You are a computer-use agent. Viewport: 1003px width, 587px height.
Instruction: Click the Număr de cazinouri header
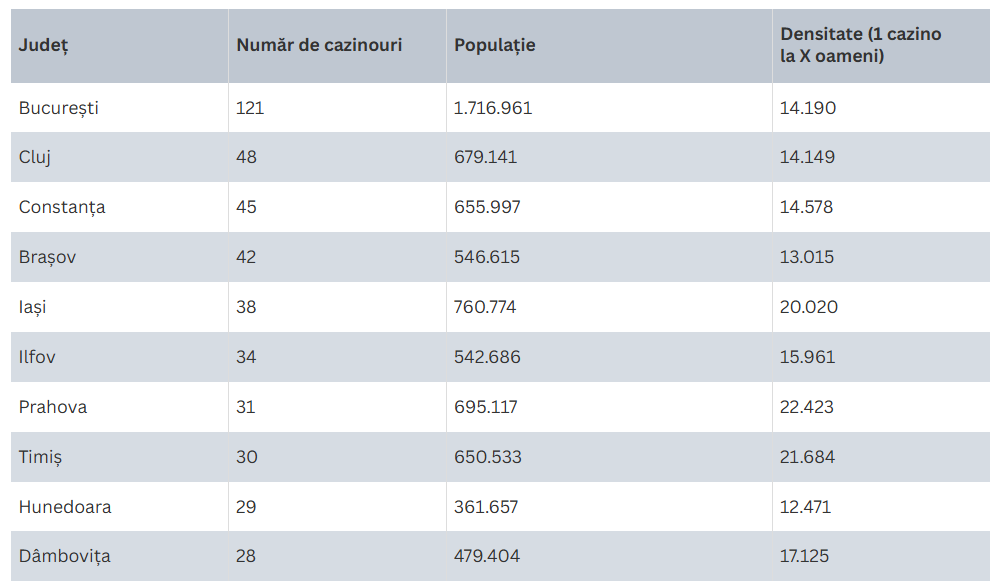point(319,46)
